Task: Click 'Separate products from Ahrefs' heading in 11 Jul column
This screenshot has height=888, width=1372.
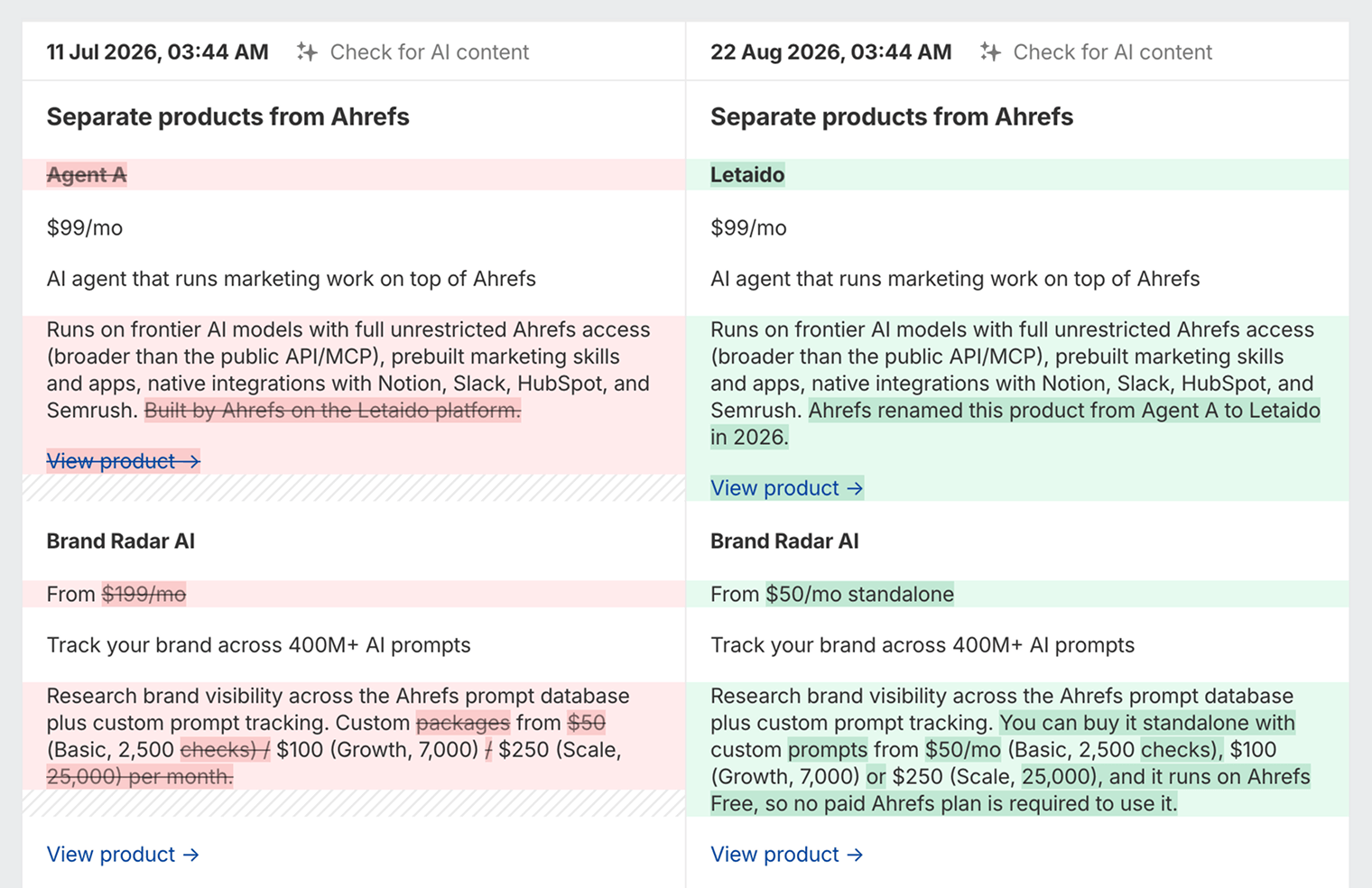Action: pos(228,117)
